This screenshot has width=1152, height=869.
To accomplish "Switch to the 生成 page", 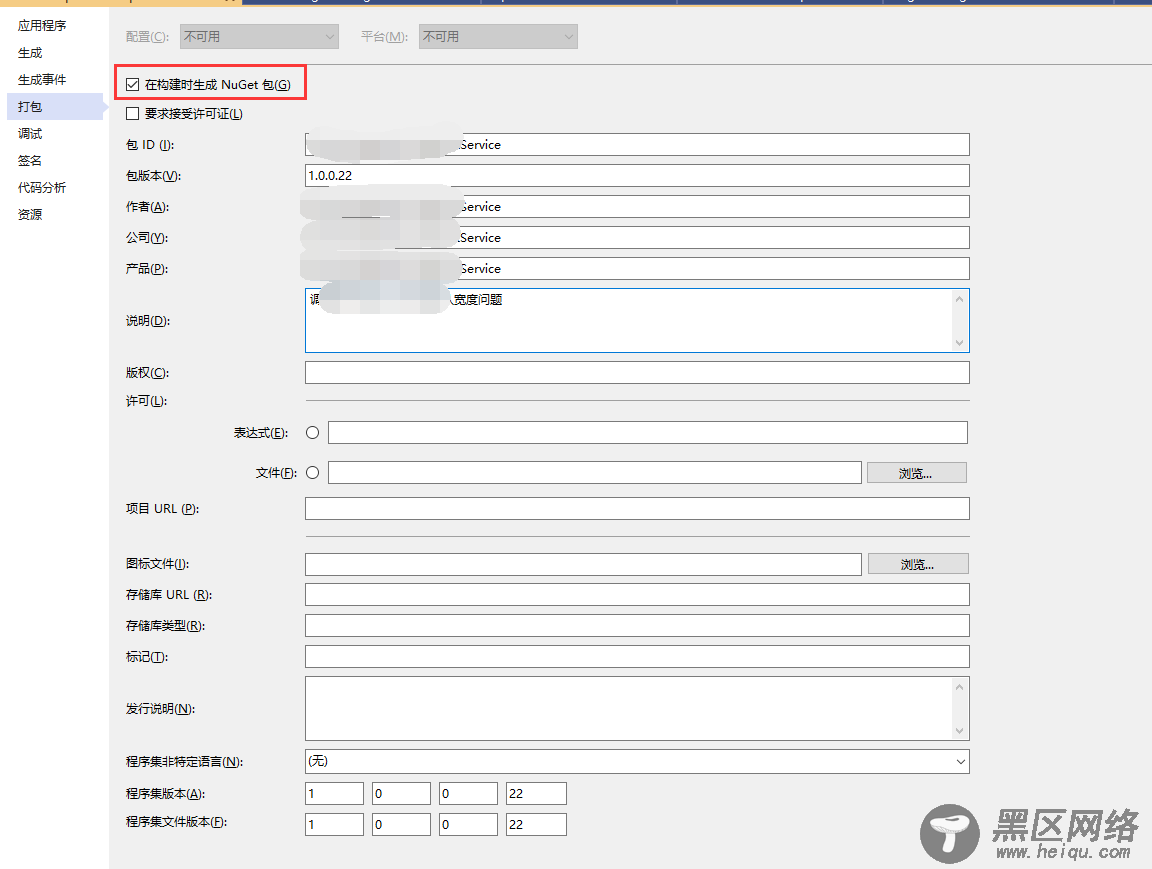I will coord(30,53).
